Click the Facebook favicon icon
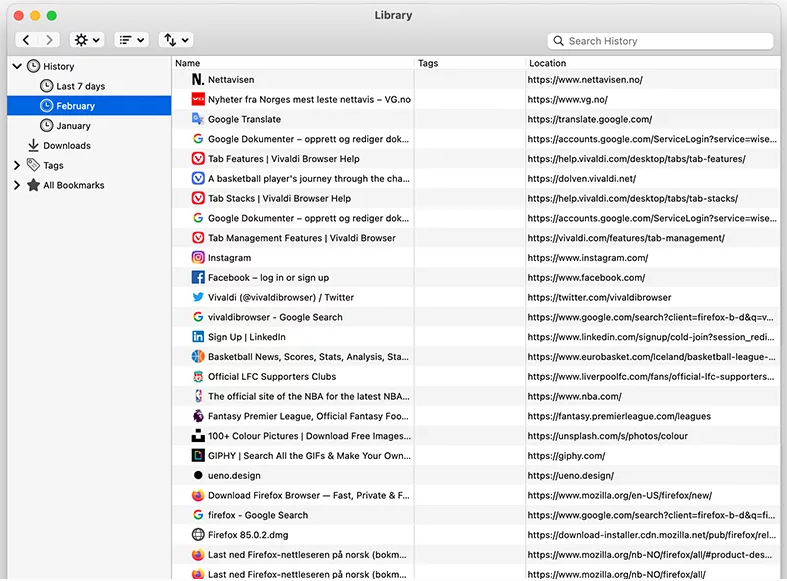The image size is (787, 581). point(198,278)
